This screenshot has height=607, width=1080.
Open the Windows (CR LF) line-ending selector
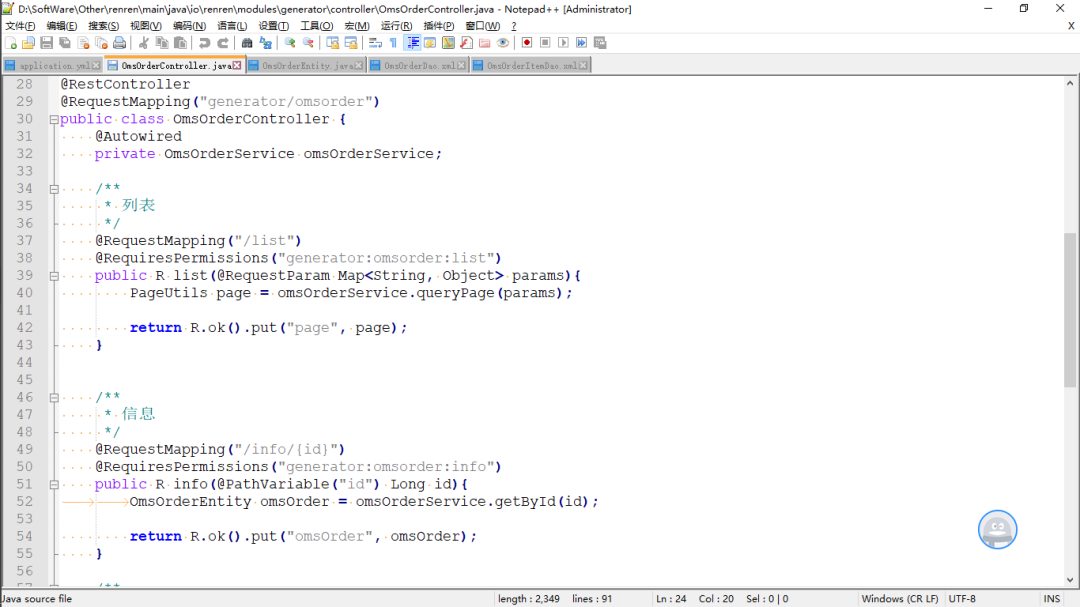900,599
